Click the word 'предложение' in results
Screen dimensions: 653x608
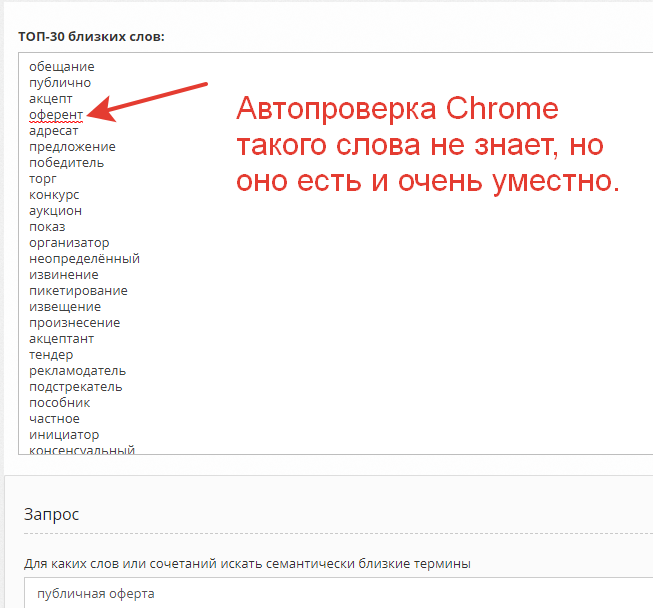(x=72, y=147)
